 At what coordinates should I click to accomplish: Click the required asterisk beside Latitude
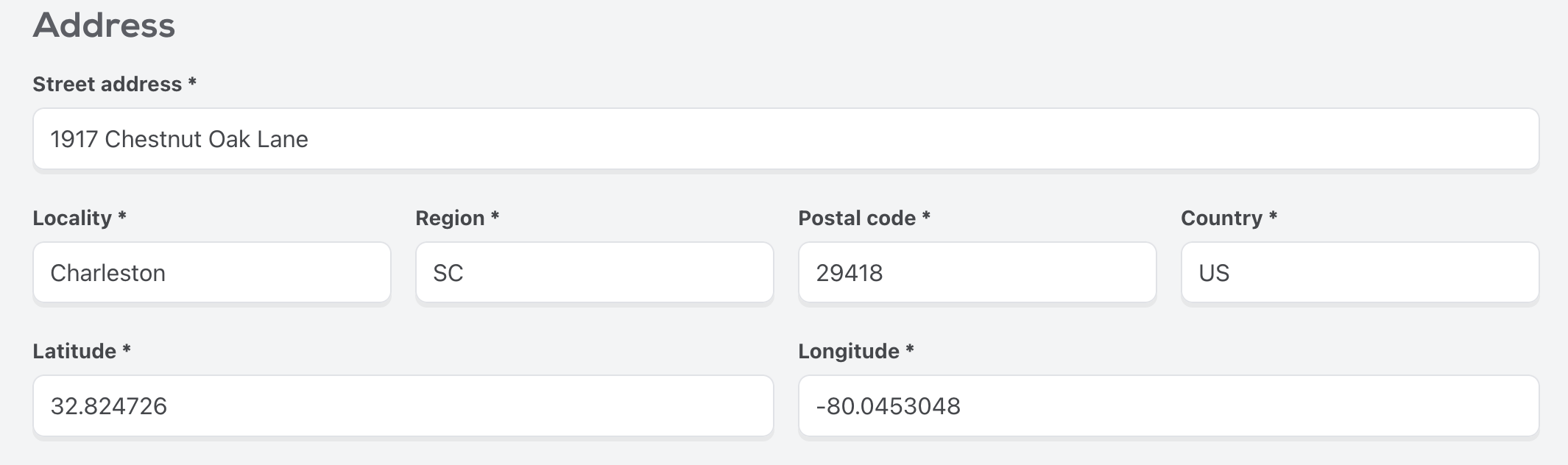[x=127, y=349]
